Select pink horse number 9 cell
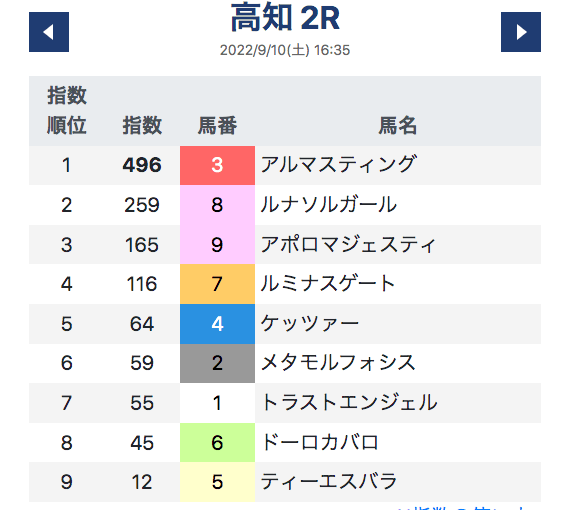Image resolution: width=569 pixels, height=510 pixels. 217,245
